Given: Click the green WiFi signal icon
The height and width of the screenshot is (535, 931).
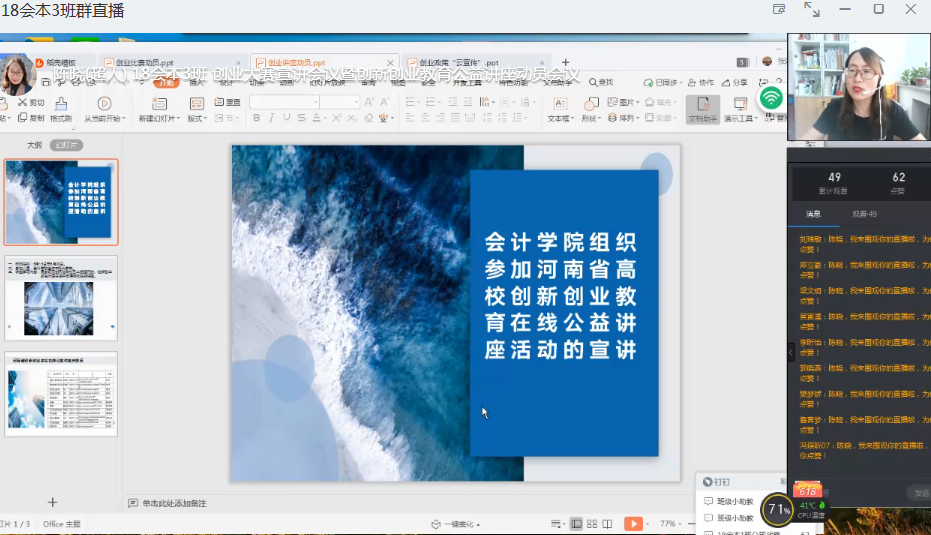Looking at the screenshot, I should (x=770, y=98).
